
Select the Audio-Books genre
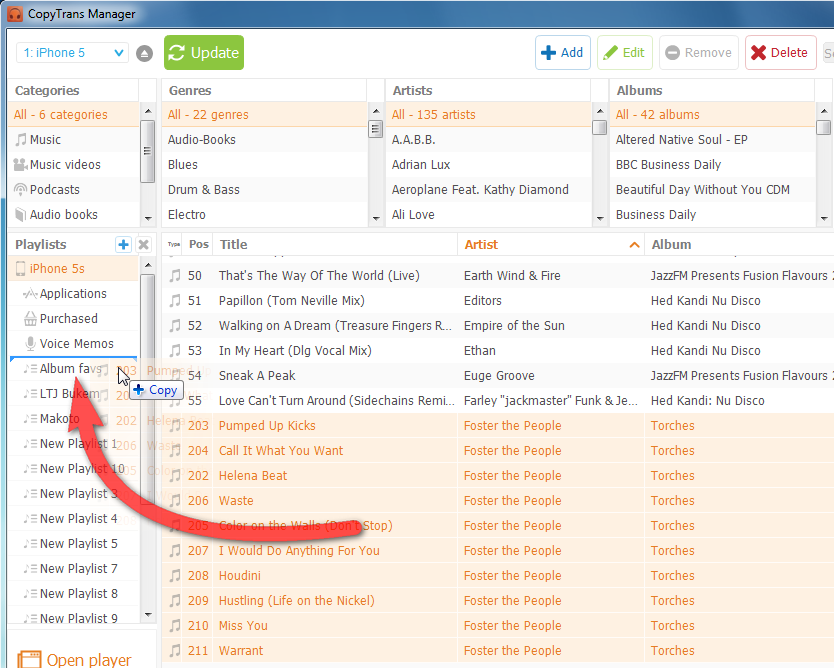pyautogui.click(x=264, y=140)
